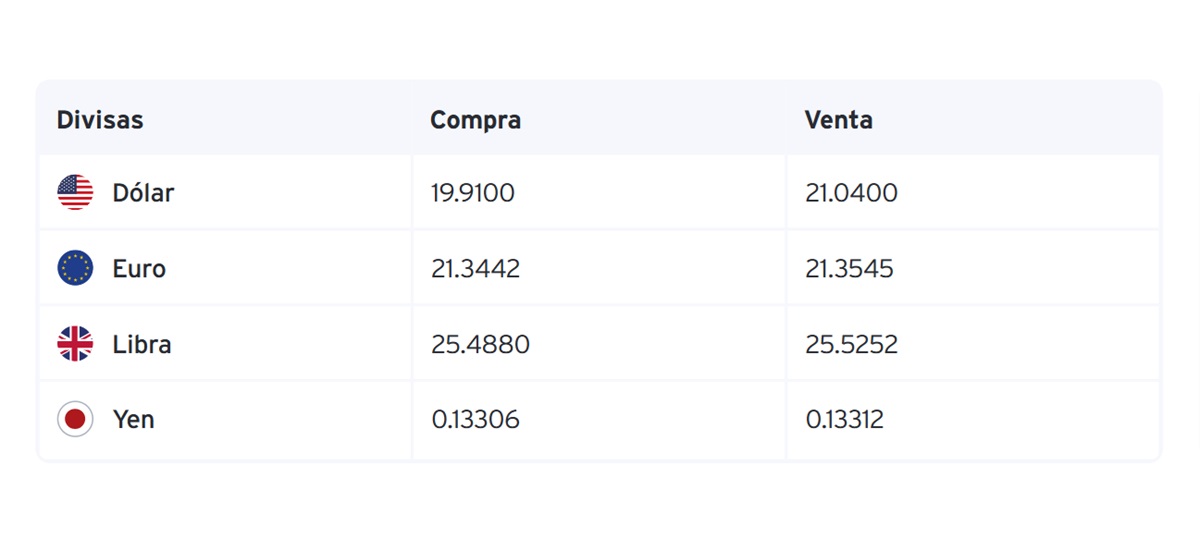1200x551 pixels.
Task: Click the US flag icon
Action: click(75, 192)
